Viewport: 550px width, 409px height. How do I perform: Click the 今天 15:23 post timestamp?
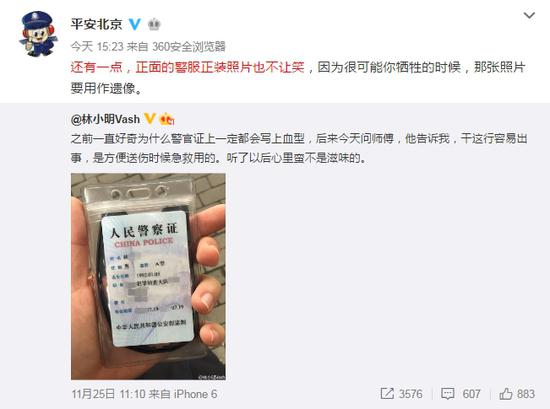97,46
